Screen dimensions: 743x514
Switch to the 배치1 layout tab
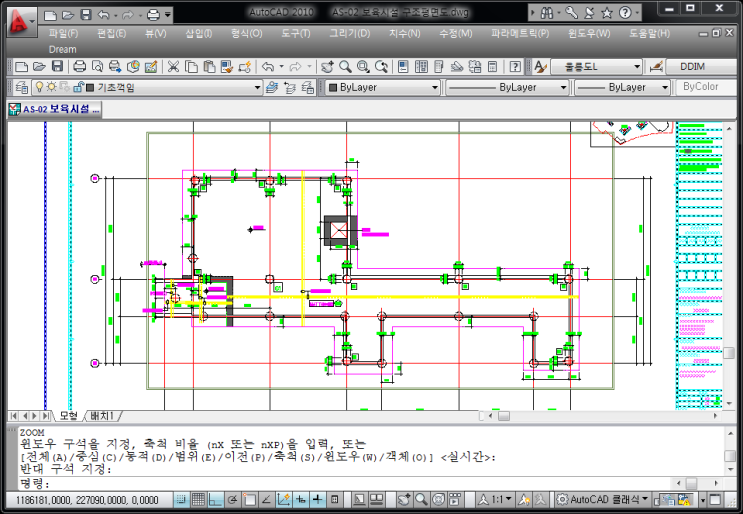click(102, 416)
